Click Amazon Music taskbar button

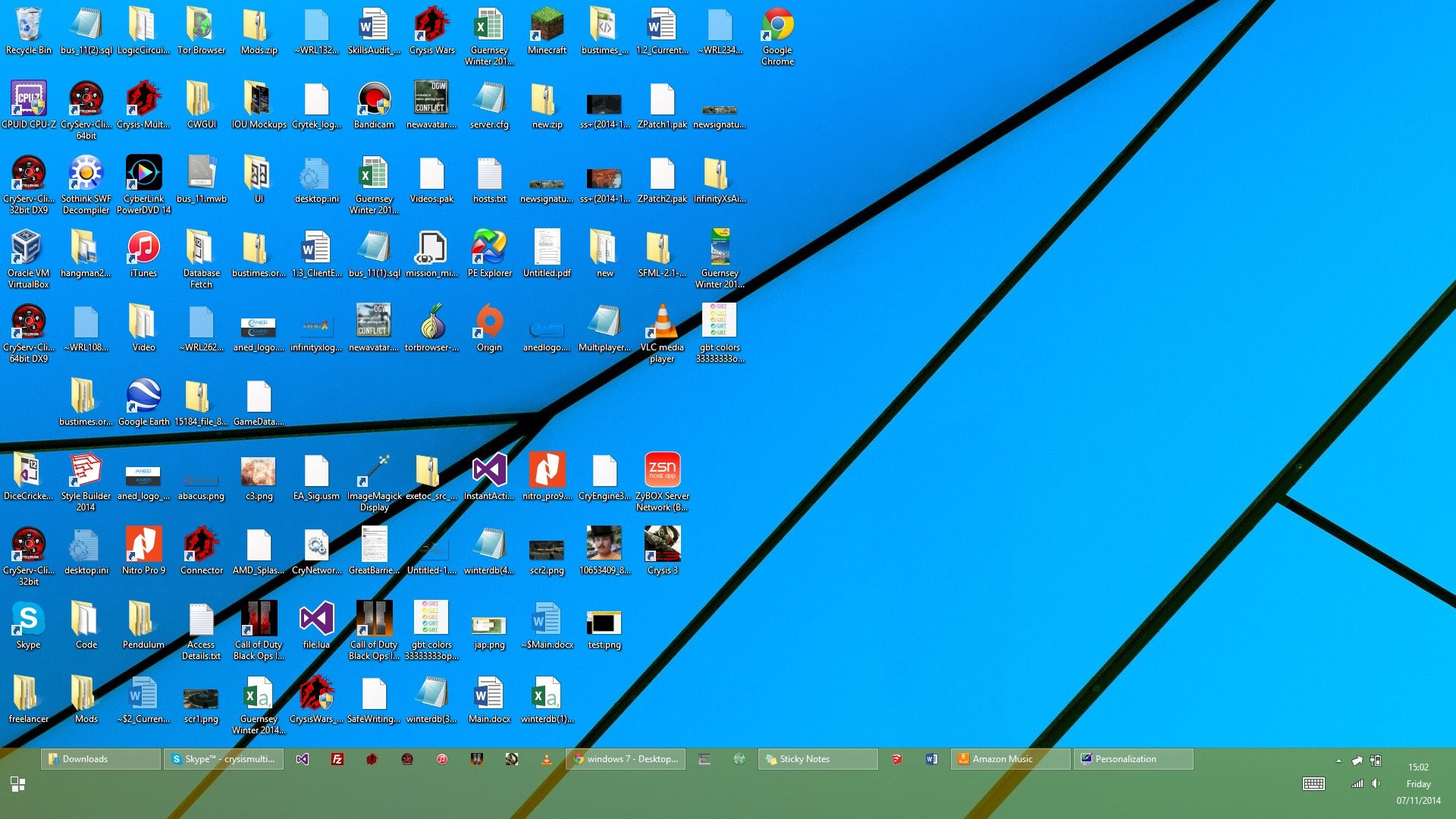click(x=1003, y=759)
